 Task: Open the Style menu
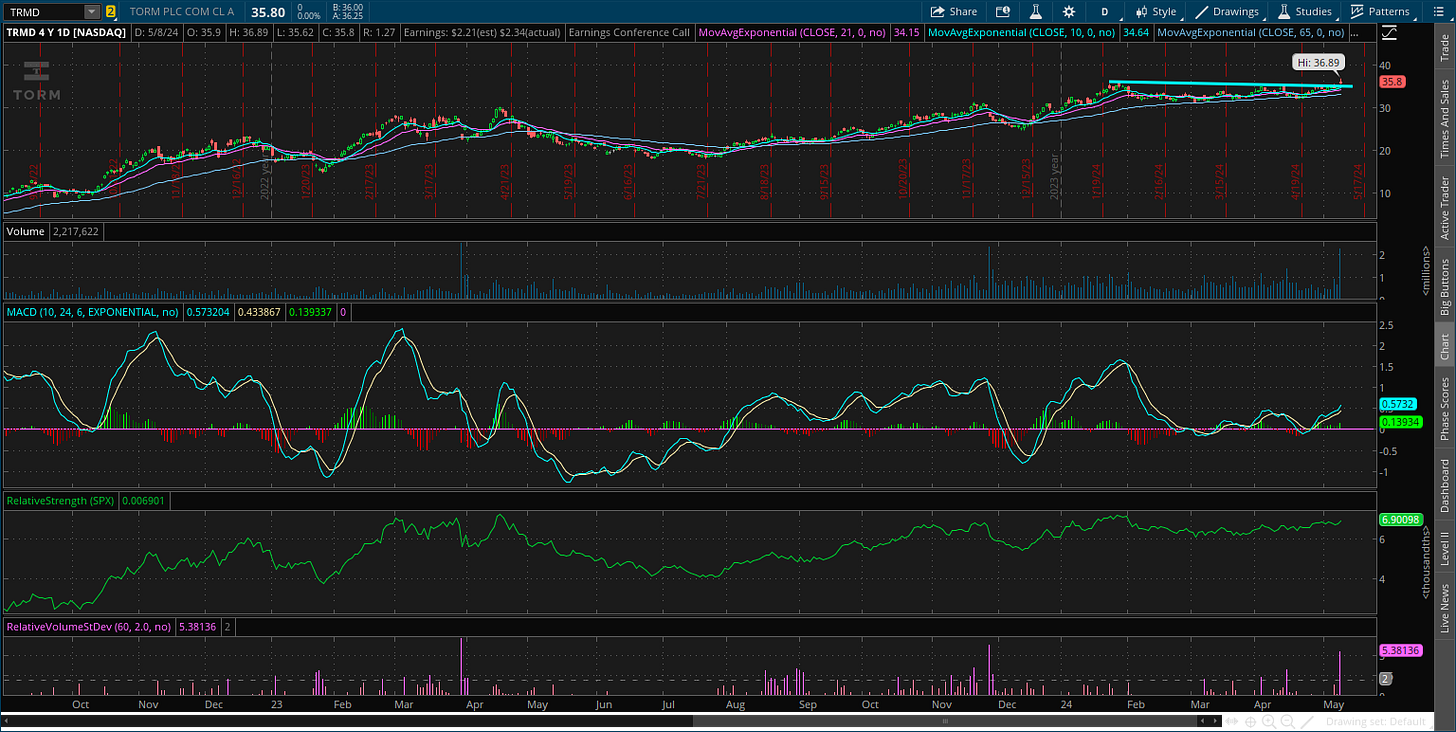point(1155,12)
